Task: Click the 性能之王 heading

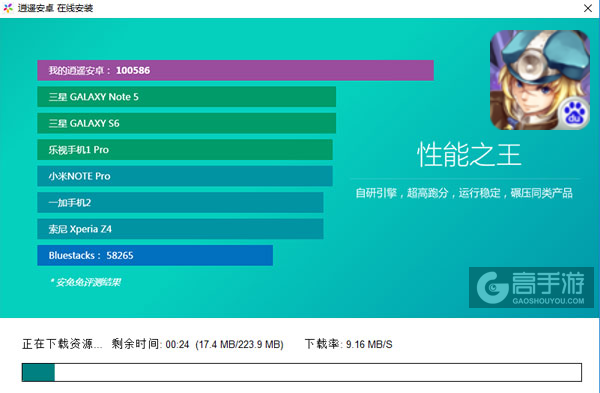Action: point(469,155)
